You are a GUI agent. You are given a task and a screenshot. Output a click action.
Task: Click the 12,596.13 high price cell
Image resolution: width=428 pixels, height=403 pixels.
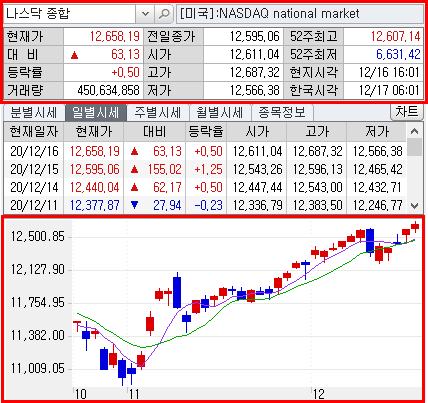coord(318,169)
